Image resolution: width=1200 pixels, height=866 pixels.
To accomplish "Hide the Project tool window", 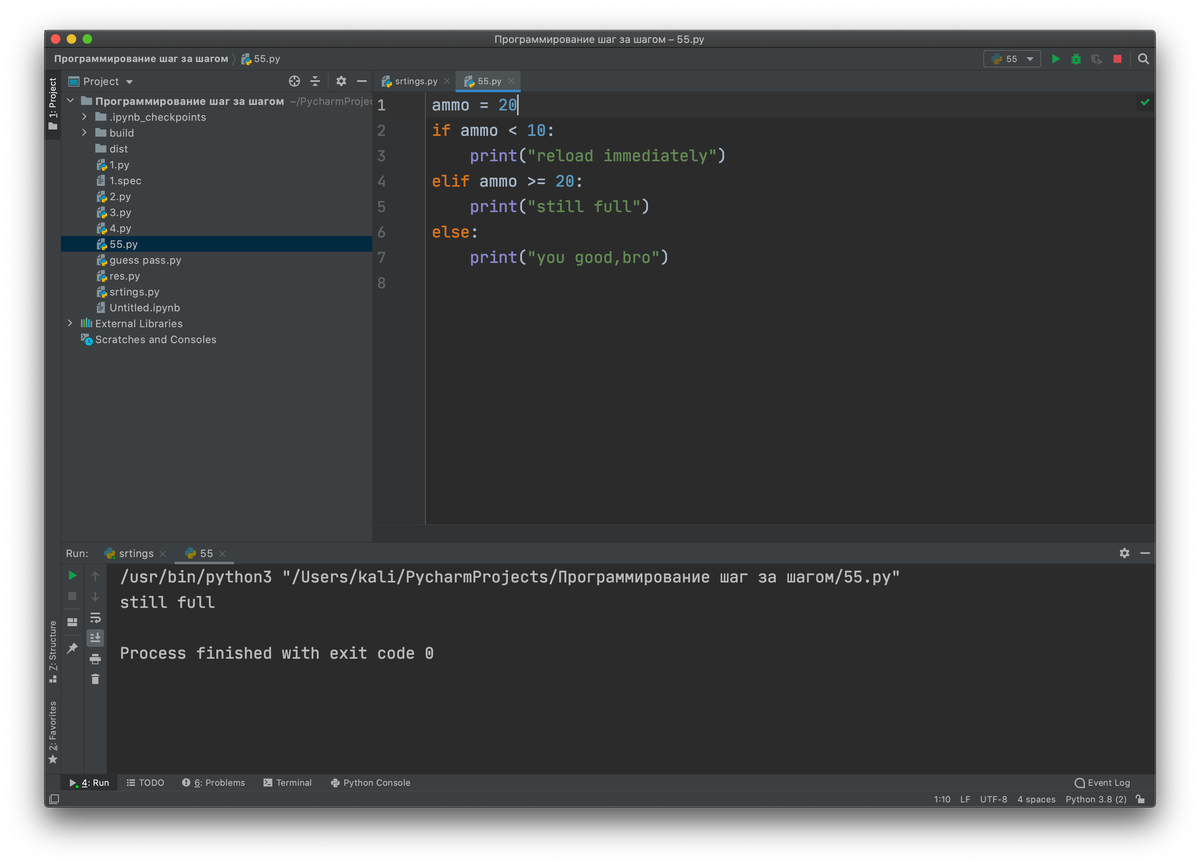I will 362,81.
